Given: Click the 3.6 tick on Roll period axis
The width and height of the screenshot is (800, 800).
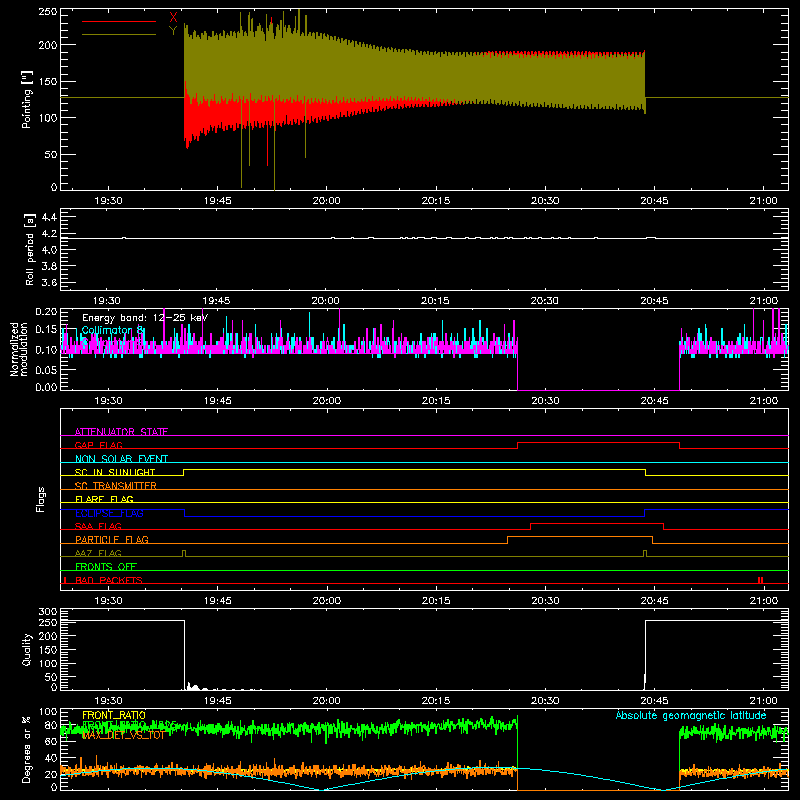Looking at the screenshot, I should coord(49,282).
